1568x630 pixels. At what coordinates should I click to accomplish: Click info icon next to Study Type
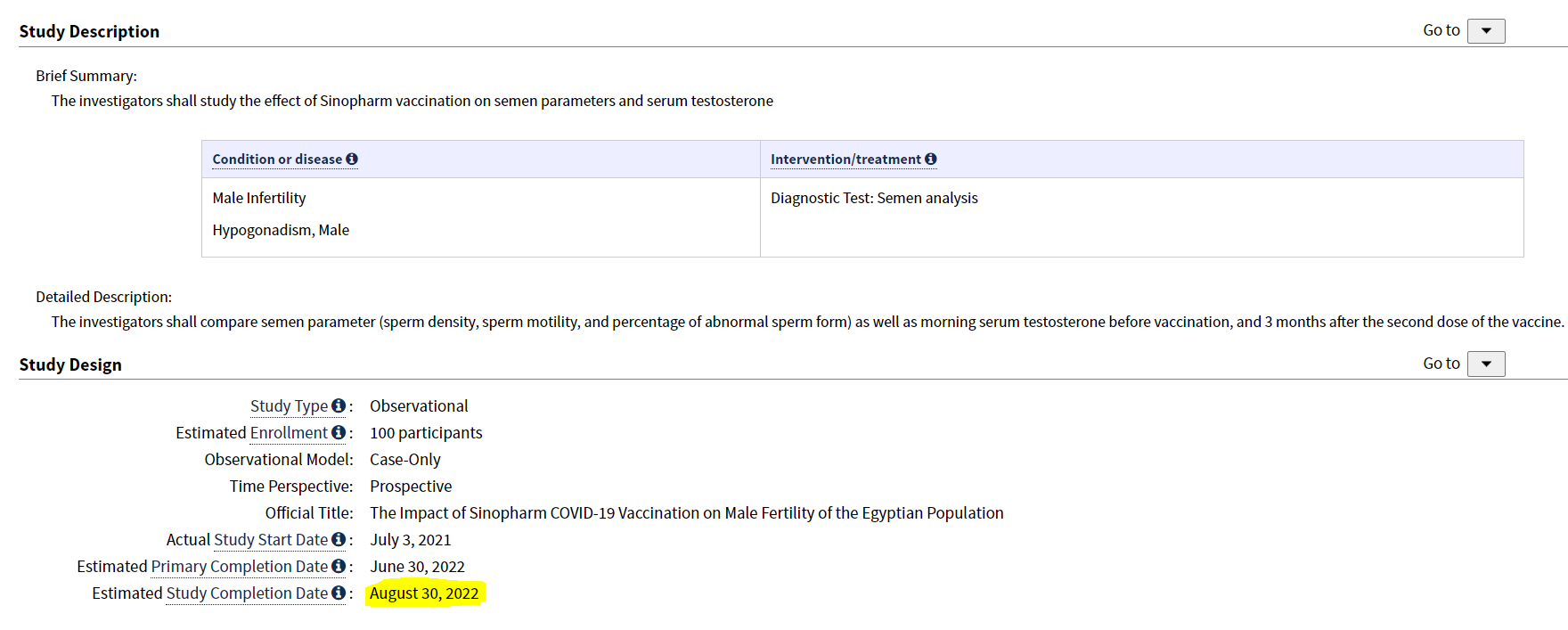pos(339,405)
